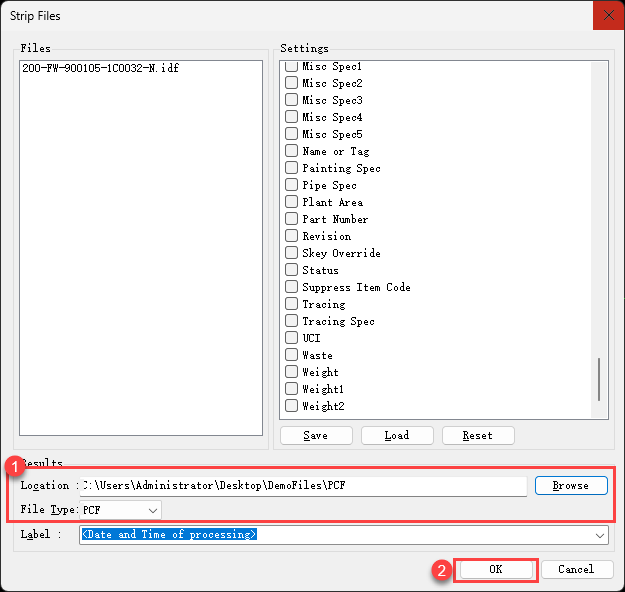The height and width of the screenshot is (592, 625).
Task: Tick Suppress Item Code checkbox
Action: [x=292, y=287]
